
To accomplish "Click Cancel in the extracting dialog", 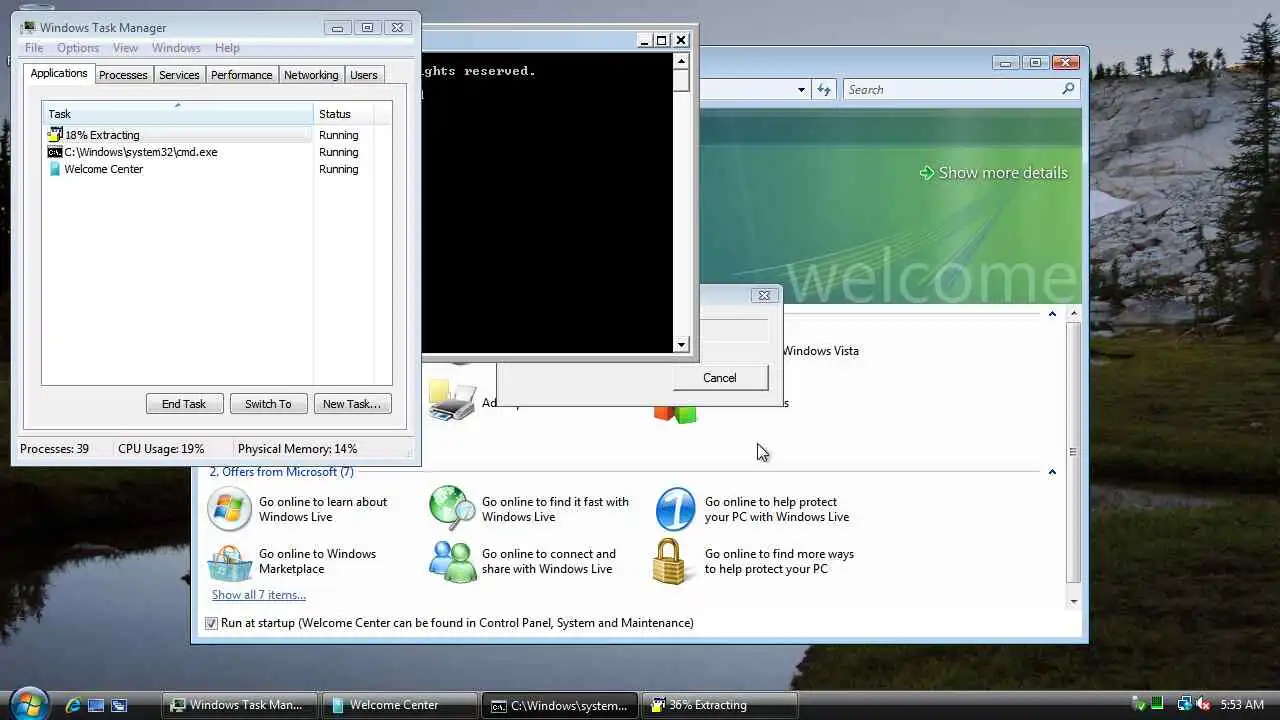I will tap(720, 378).
